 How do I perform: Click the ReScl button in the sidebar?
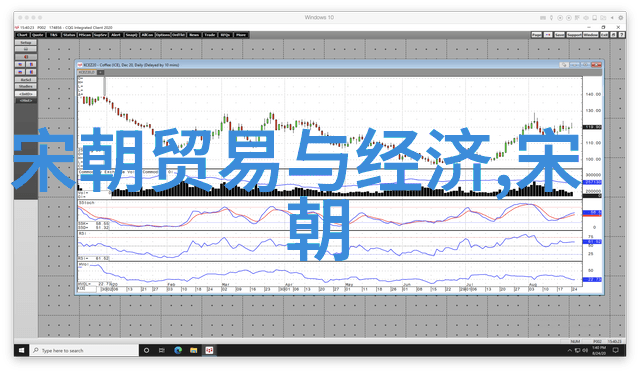pyautogui.click(x=26, y=80)
